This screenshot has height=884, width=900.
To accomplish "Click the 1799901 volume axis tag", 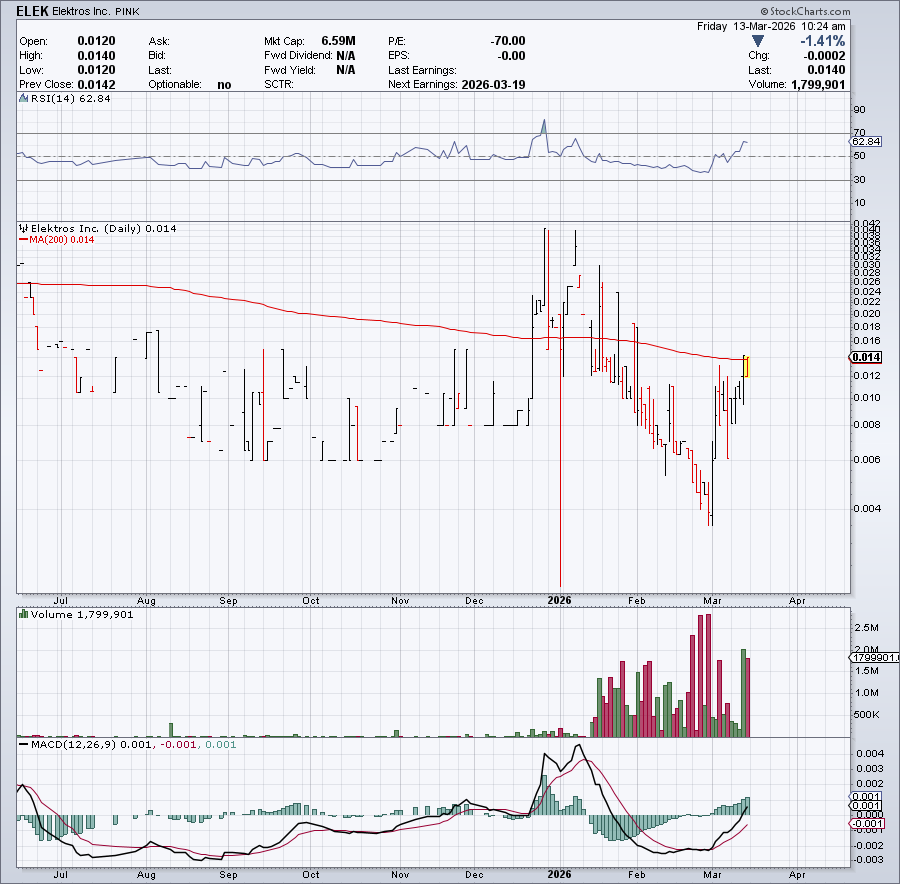I will tap(874, 657).
